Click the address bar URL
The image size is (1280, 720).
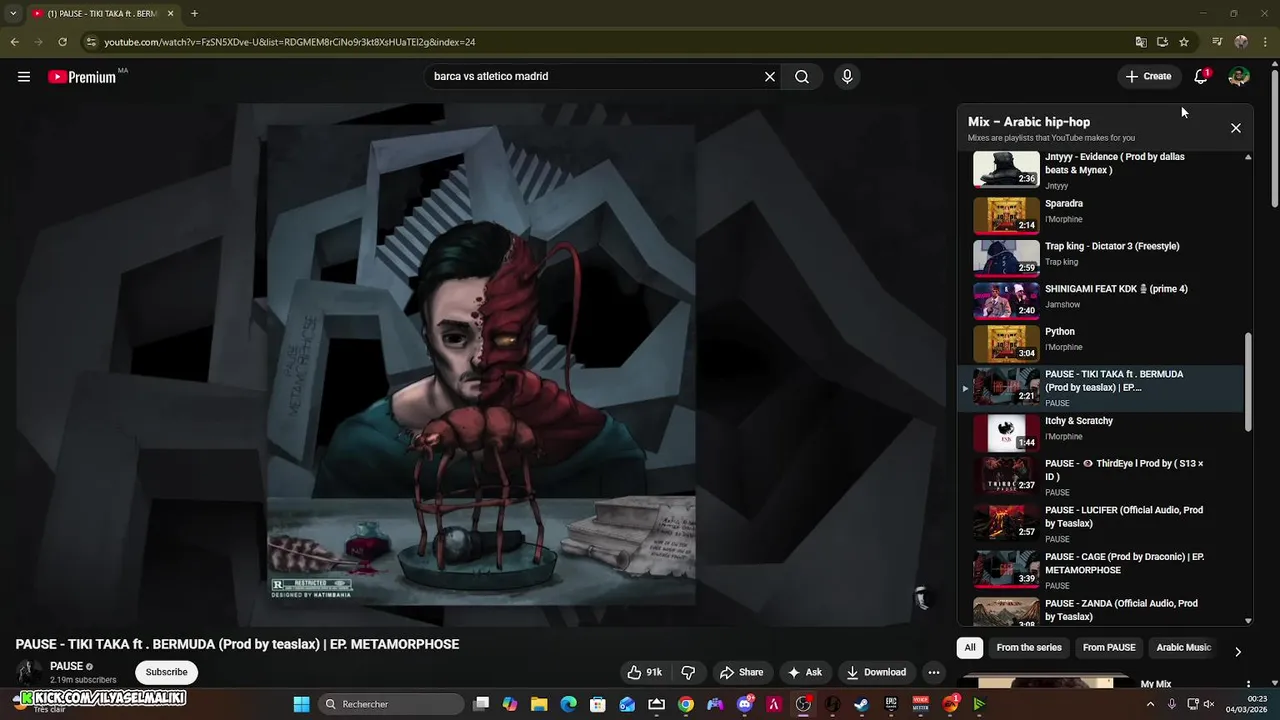pyautogui.click(x=290, y=42)
